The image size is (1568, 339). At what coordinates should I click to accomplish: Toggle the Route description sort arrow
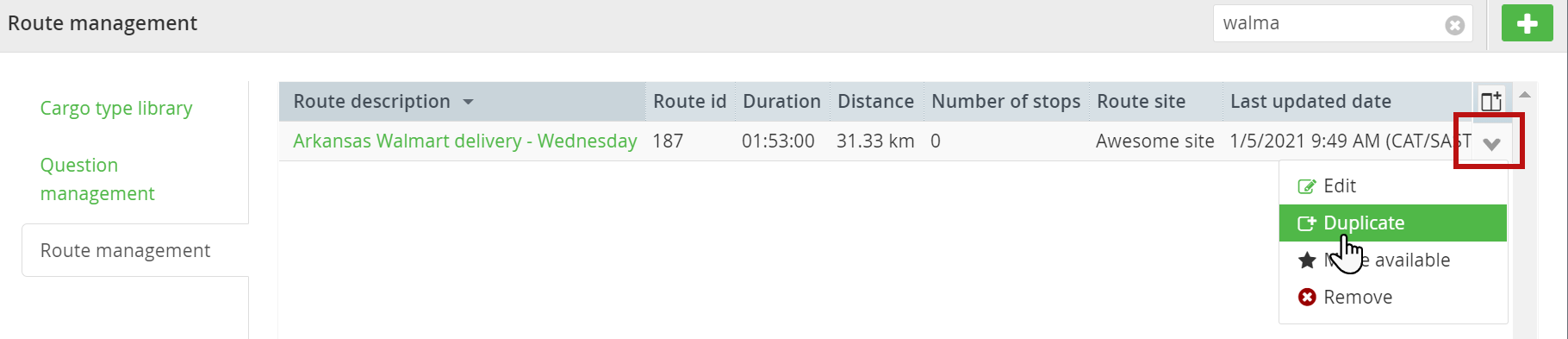pyautogui.click(x=468, y=102)
